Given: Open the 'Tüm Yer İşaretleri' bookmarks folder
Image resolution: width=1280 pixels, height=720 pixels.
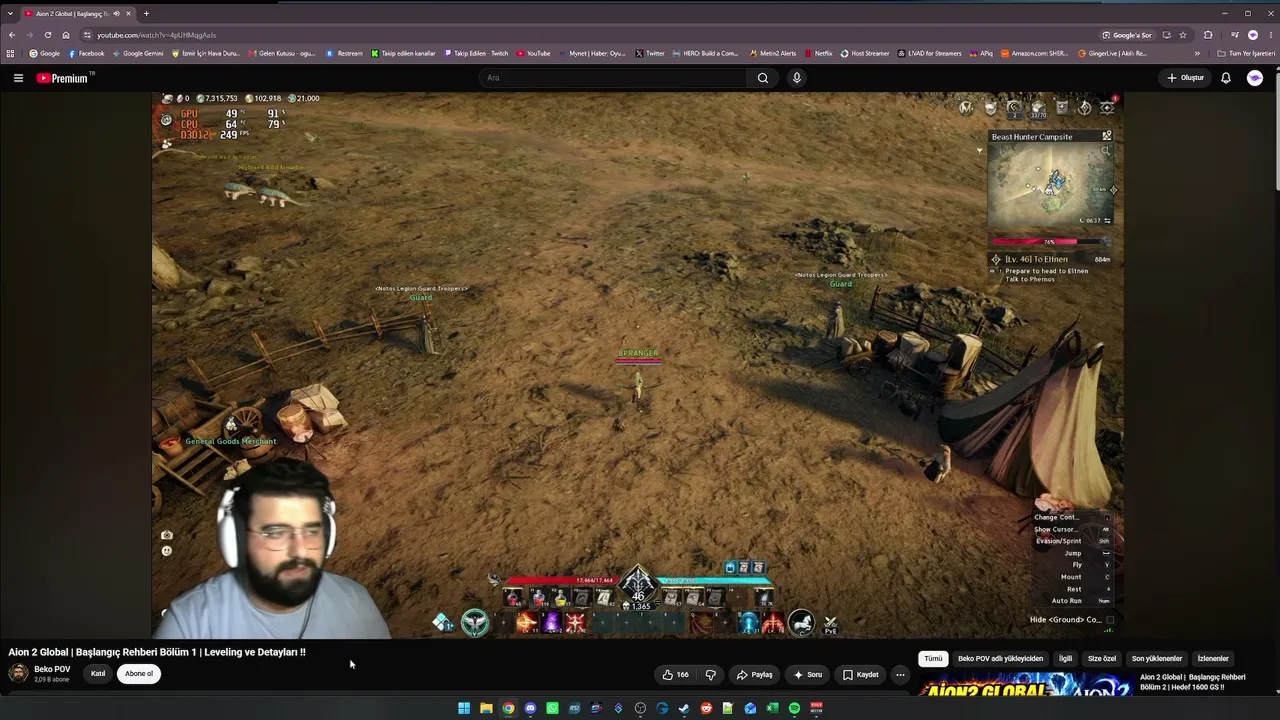Looking at the screenshot, I should pos(1246,53).
